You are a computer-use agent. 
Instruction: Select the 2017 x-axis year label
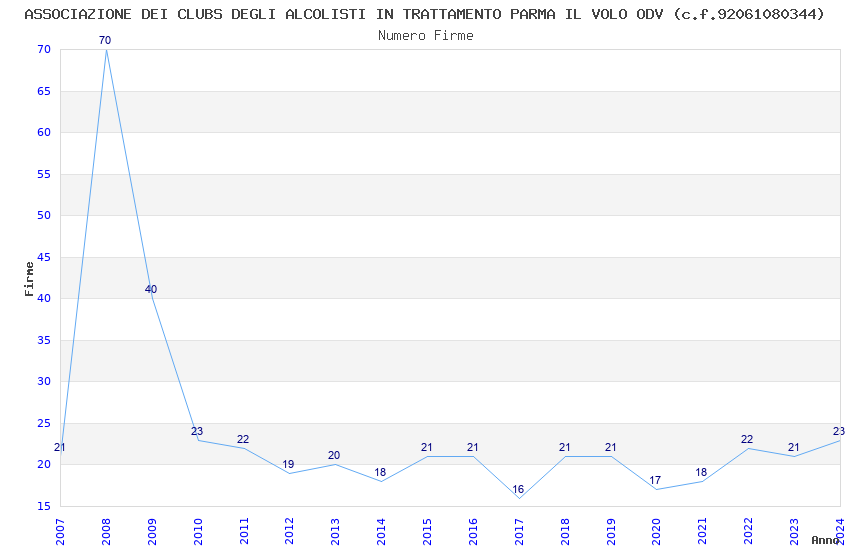[x=519, y=532]
